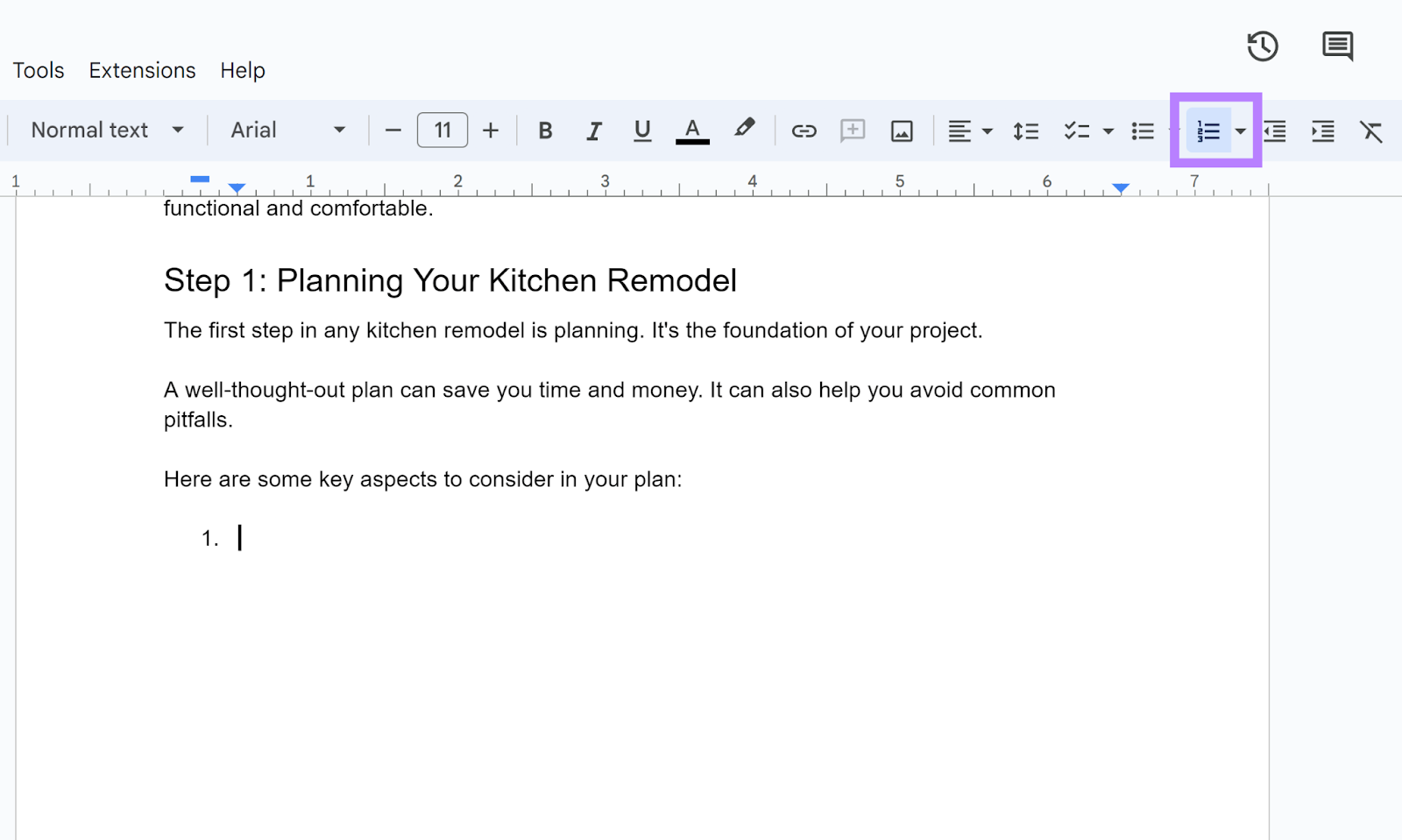Underline the selected text
The image size is (1402, 840).
pyautogui.click(x=642, y=130)
